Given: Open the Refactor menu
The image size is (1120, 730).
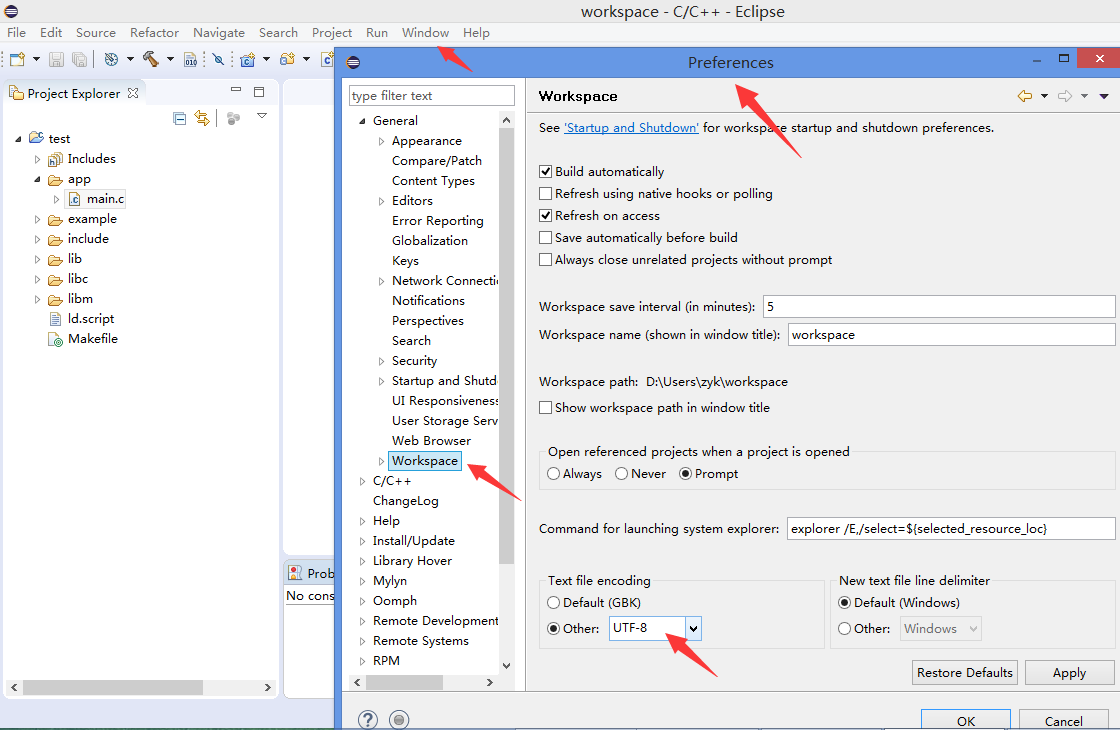Looking at the screenshot, I should [154, 33].
